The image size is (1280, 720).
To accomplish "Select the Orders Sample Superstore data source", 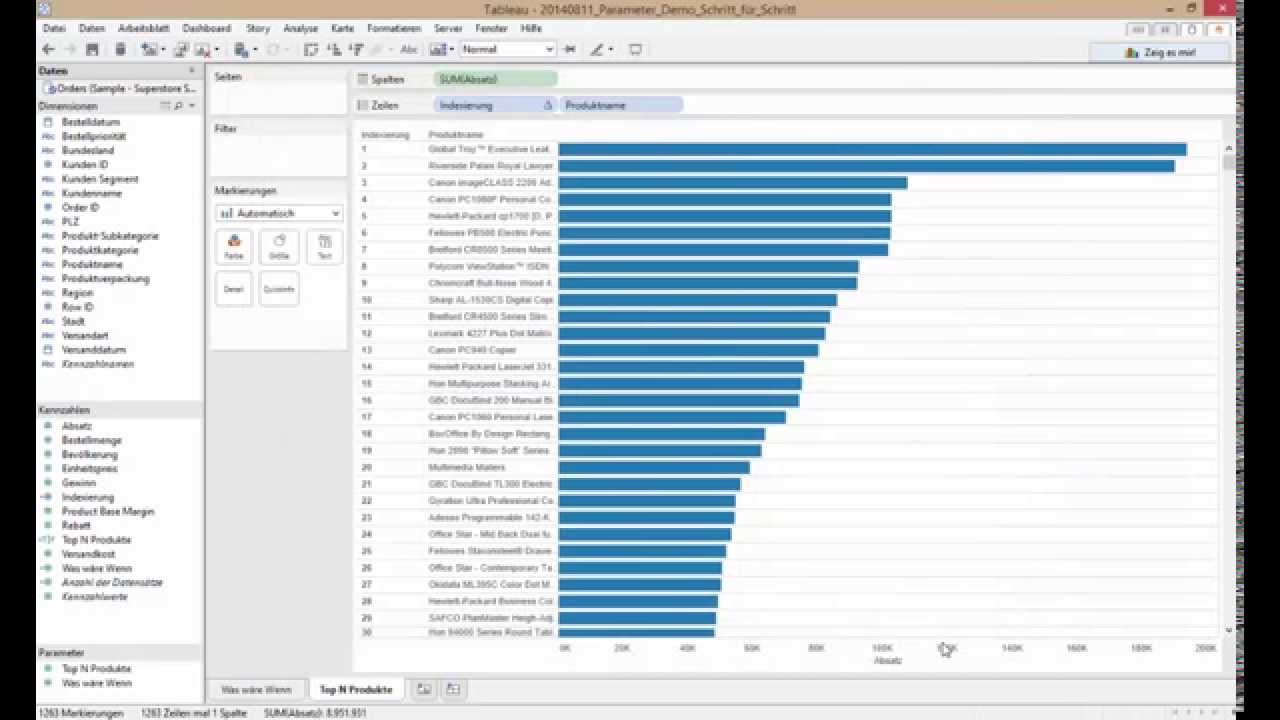I will pos(119,88).
